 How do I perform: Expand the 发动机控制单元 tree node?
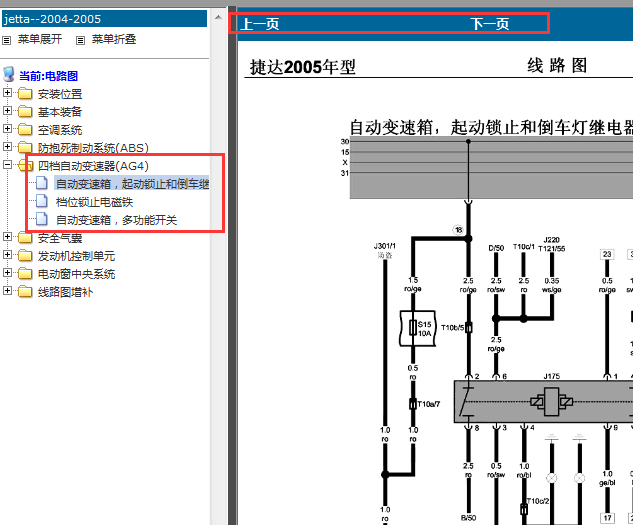(x=7, y=254)
